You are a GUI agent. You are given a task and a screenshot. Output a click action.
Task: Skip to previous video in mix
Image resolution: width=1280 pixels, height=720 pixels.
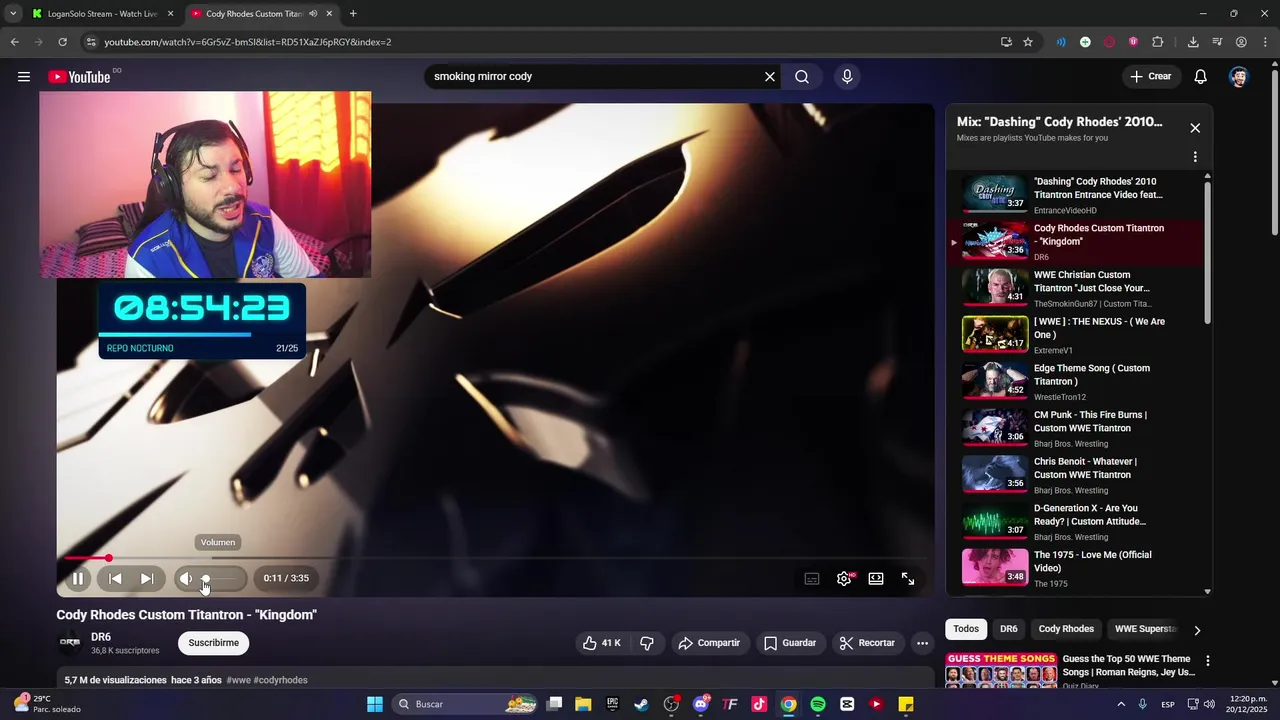[x=115, y=578]
